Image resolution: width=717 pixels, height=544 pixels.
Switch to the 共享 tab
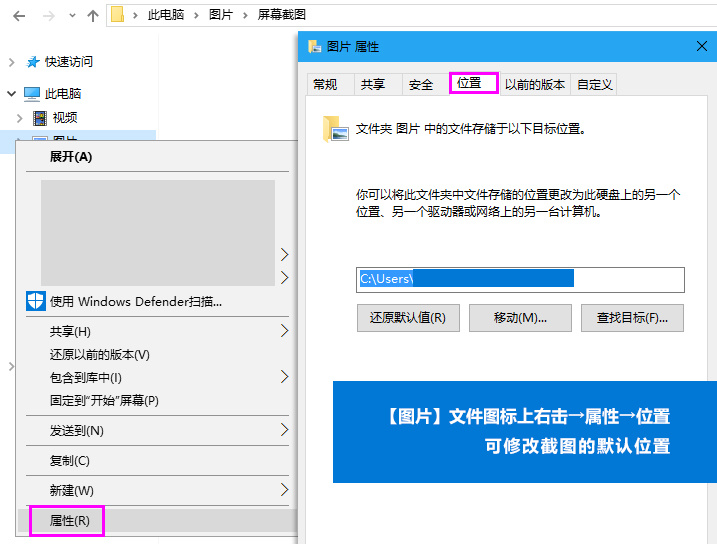coord(378,85)
